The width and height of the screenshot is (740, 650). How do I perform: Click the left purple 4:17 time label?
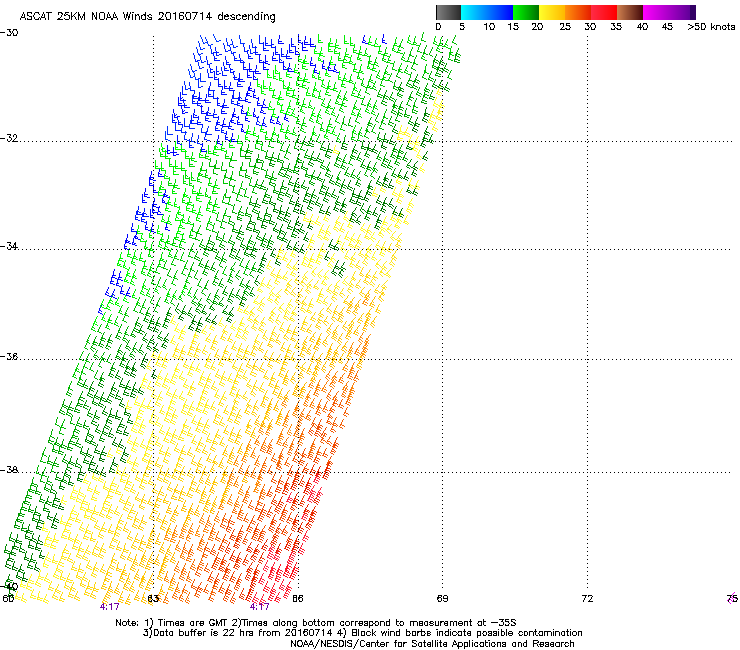point(109,607)
